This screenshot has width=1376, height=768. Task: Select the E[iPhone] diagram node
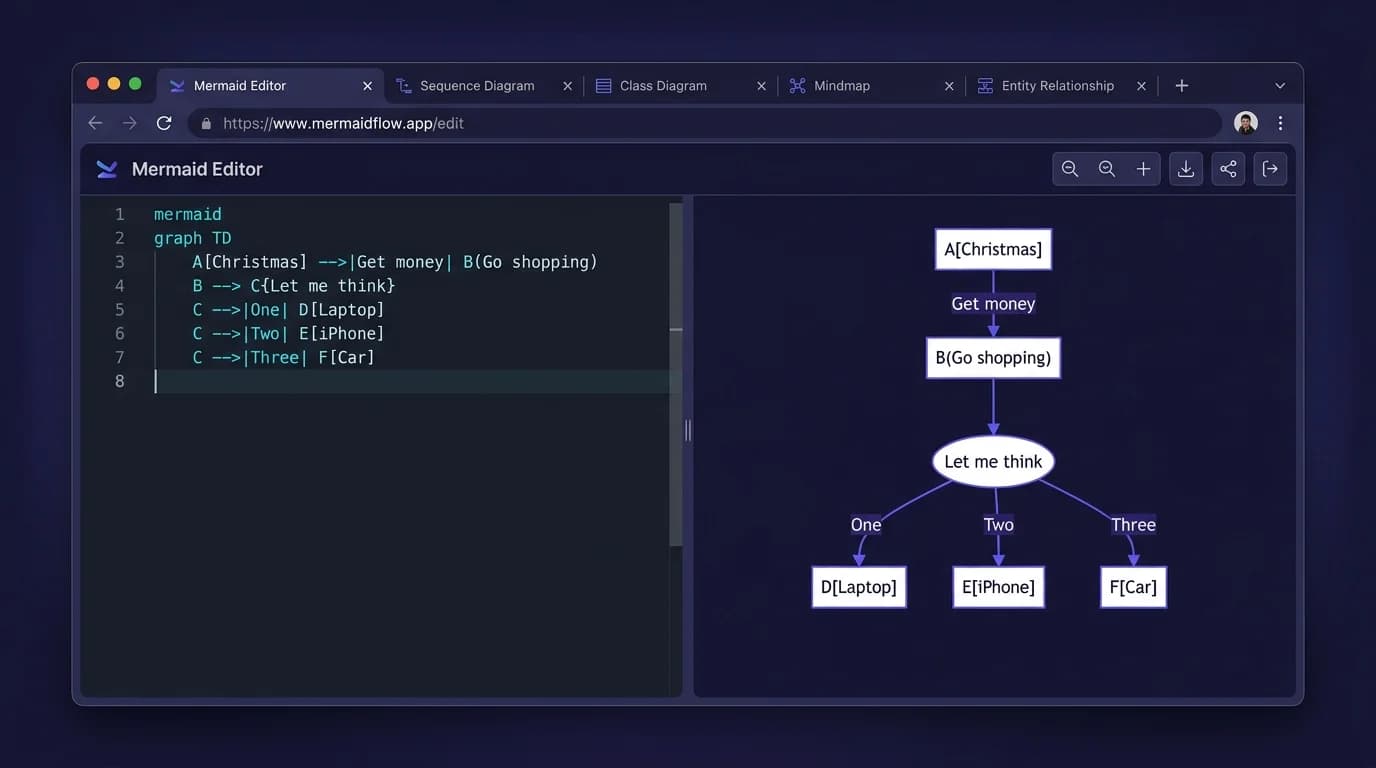pos(998,587)
